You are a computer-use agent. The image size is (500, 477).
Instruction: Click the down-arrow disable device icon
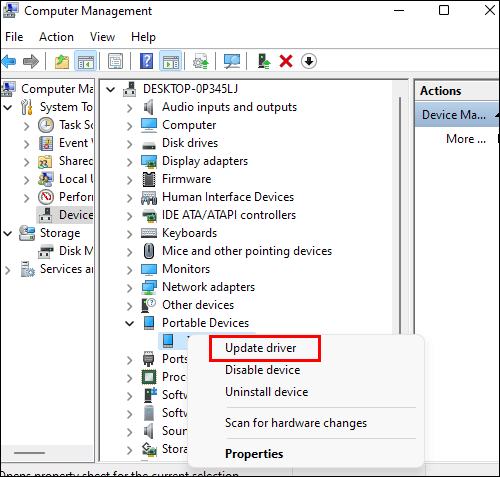(309, 61)
